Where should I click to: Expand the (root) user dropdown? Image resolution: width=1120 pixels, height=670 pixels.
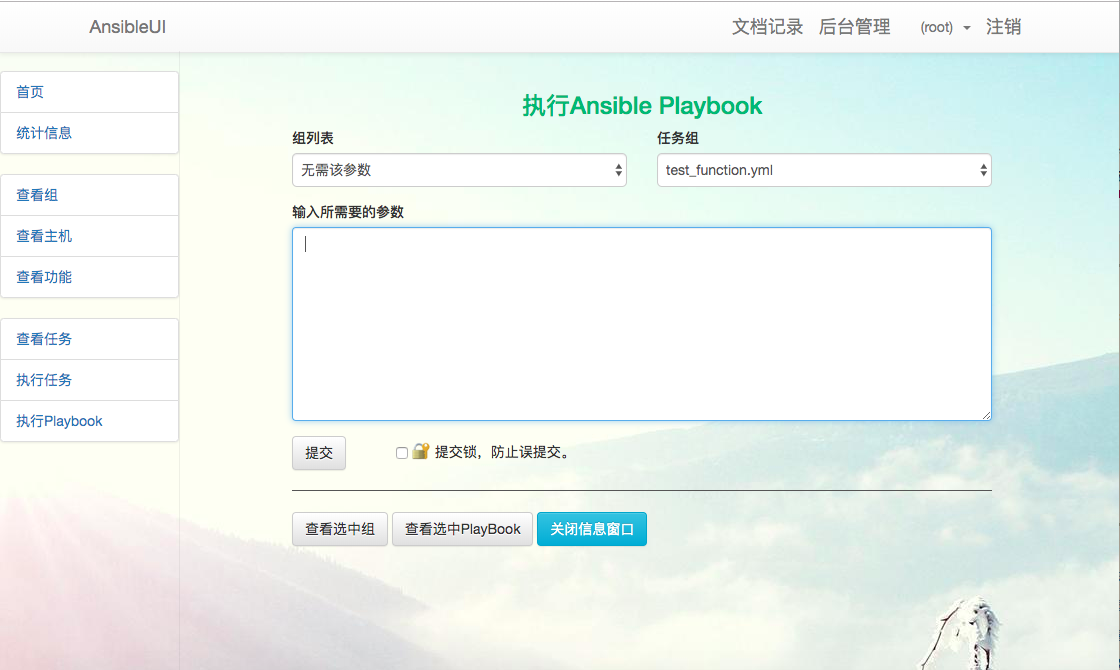(x=945, y=27)
